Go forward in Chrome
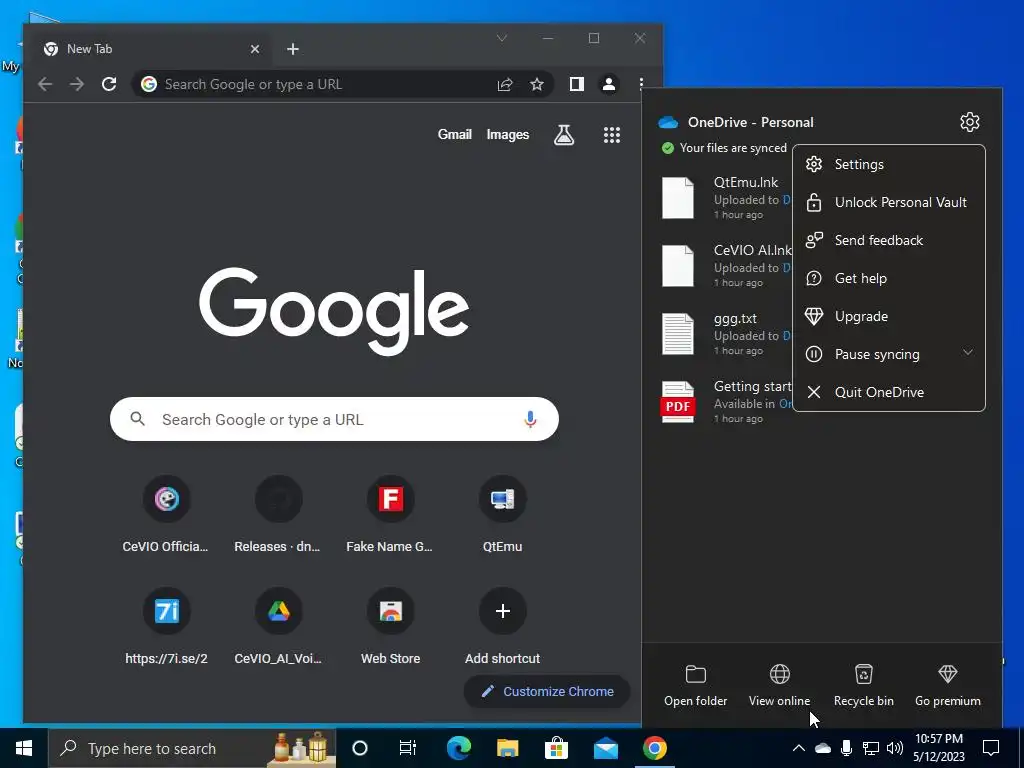The width and height of the screenshot is (1024, 768). [x=77, y=84]
